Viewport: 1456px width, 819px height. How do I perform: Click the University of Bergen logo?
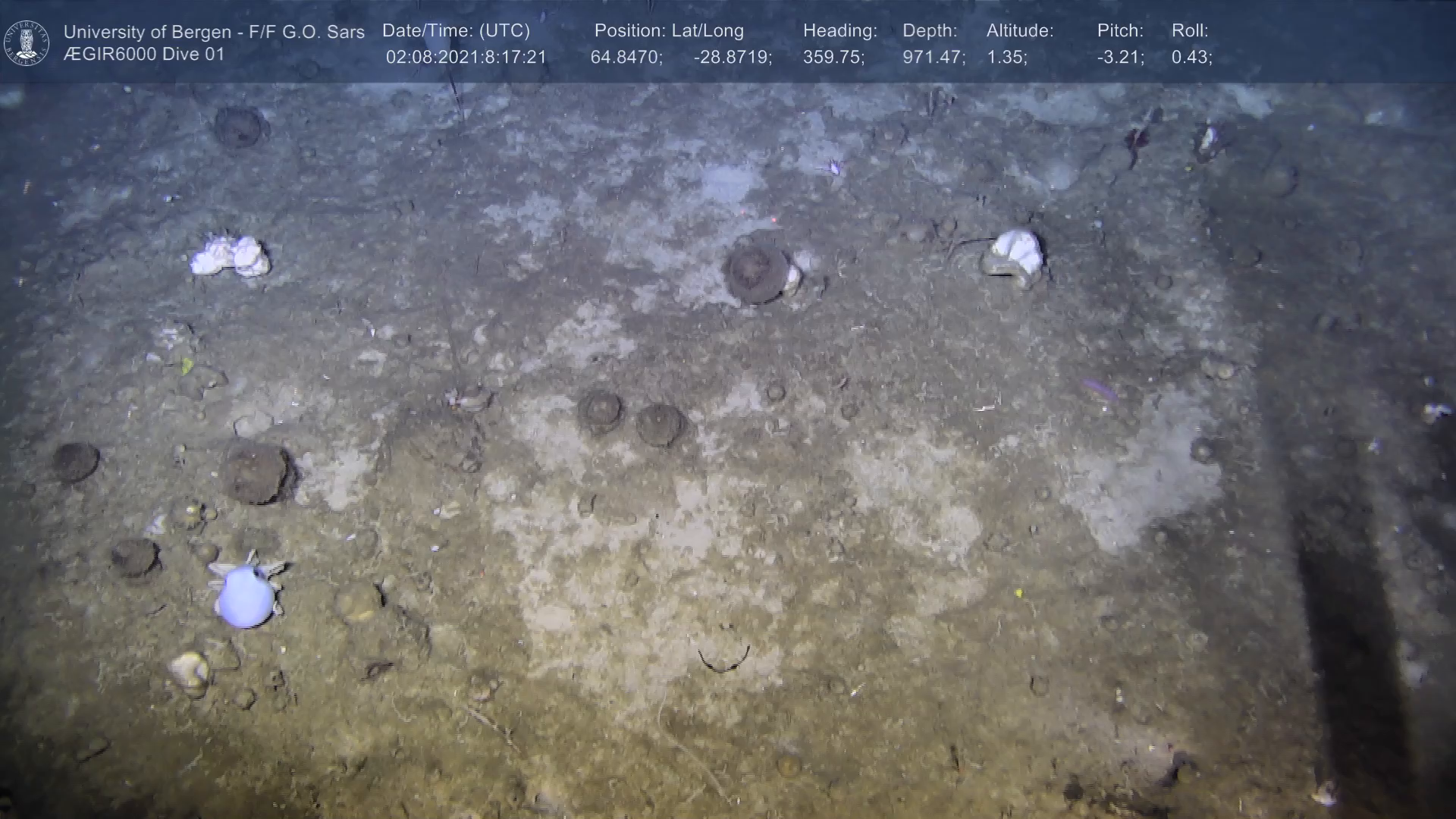pyautogui.click(x=27, y=42)
